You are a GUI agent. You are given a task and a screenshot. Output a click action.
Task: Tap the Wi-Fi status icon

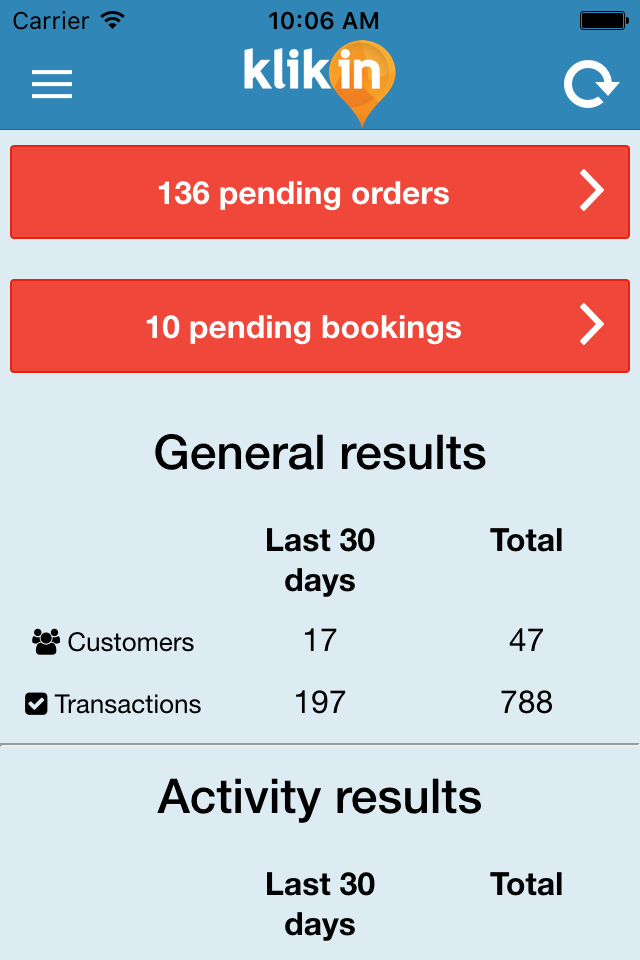pyautogui.click(x=113, y=21)
